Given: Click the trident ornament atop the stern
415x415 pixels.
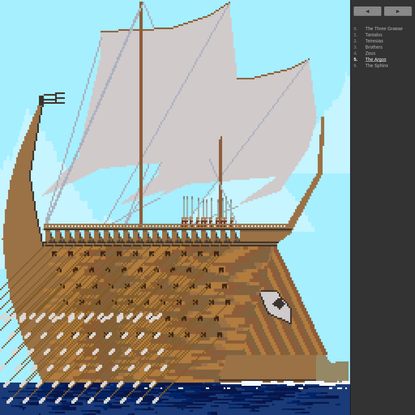Looking at the screenshot, I should click(x=52, y=99).
